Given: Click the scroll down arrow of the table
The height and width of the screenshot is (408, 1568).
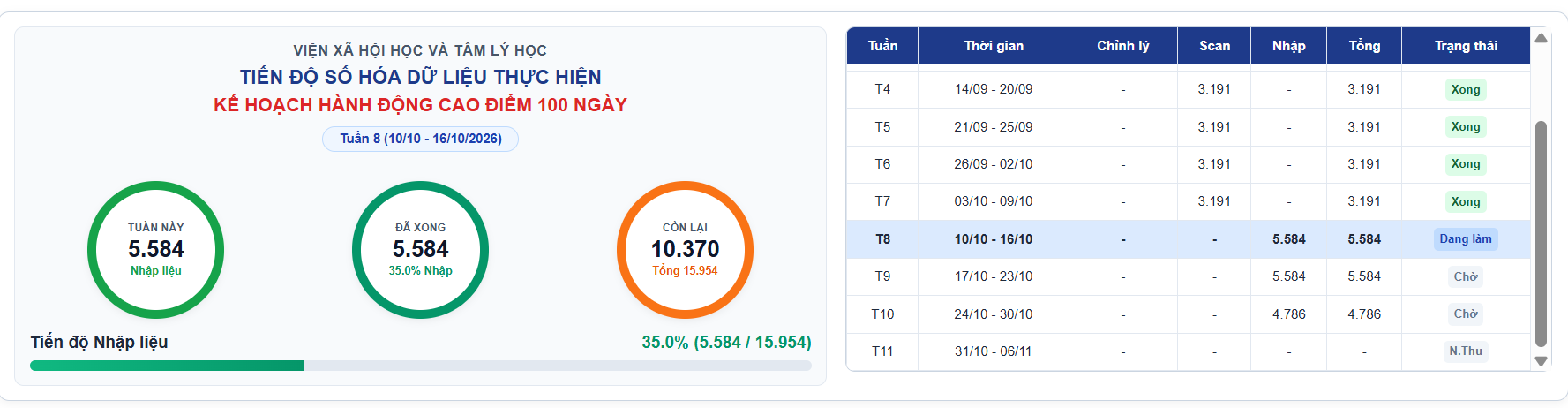Looking at the screenshot, I should [x=1541, y=360].
